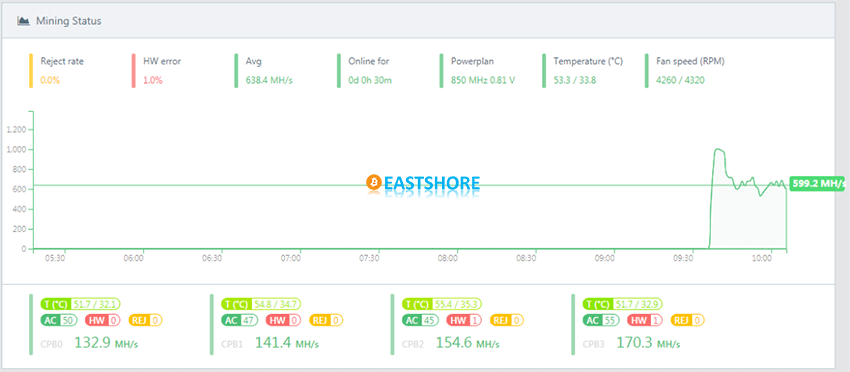Click the 599.2 MH/s chart tooltip label

pos(817,184)
